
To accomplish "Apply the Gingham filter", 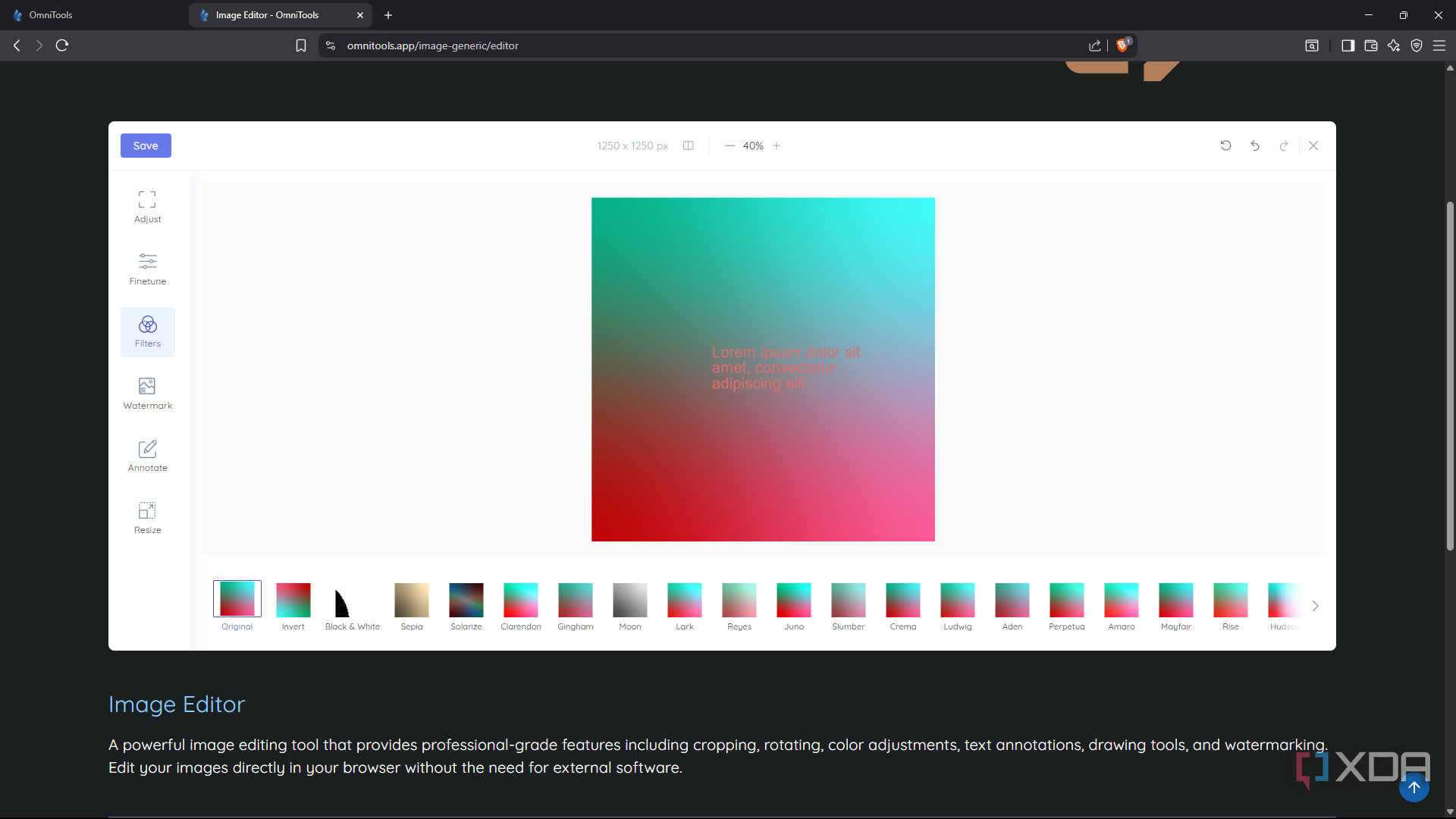I will click(576, 606).
